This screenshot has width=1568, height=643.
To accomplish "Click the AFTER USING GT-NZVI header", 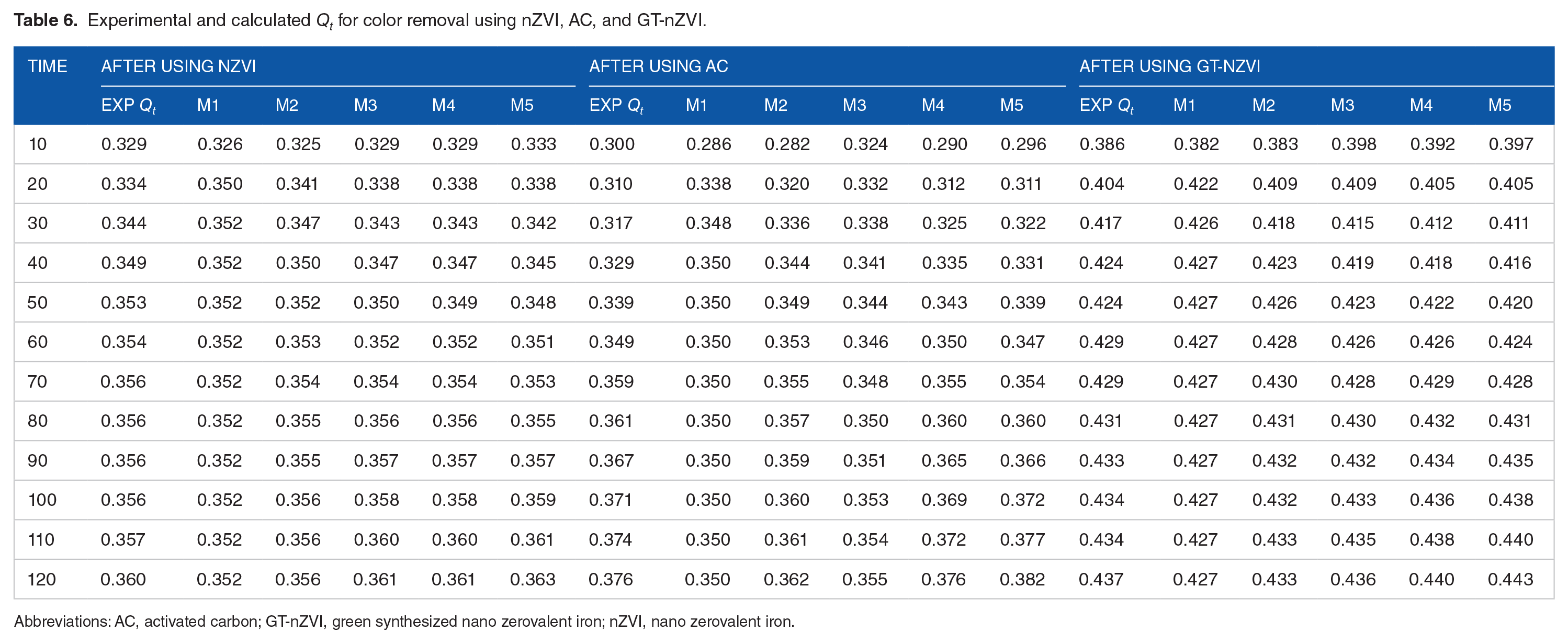I will pyautogui.click(x=1169, y=66).
